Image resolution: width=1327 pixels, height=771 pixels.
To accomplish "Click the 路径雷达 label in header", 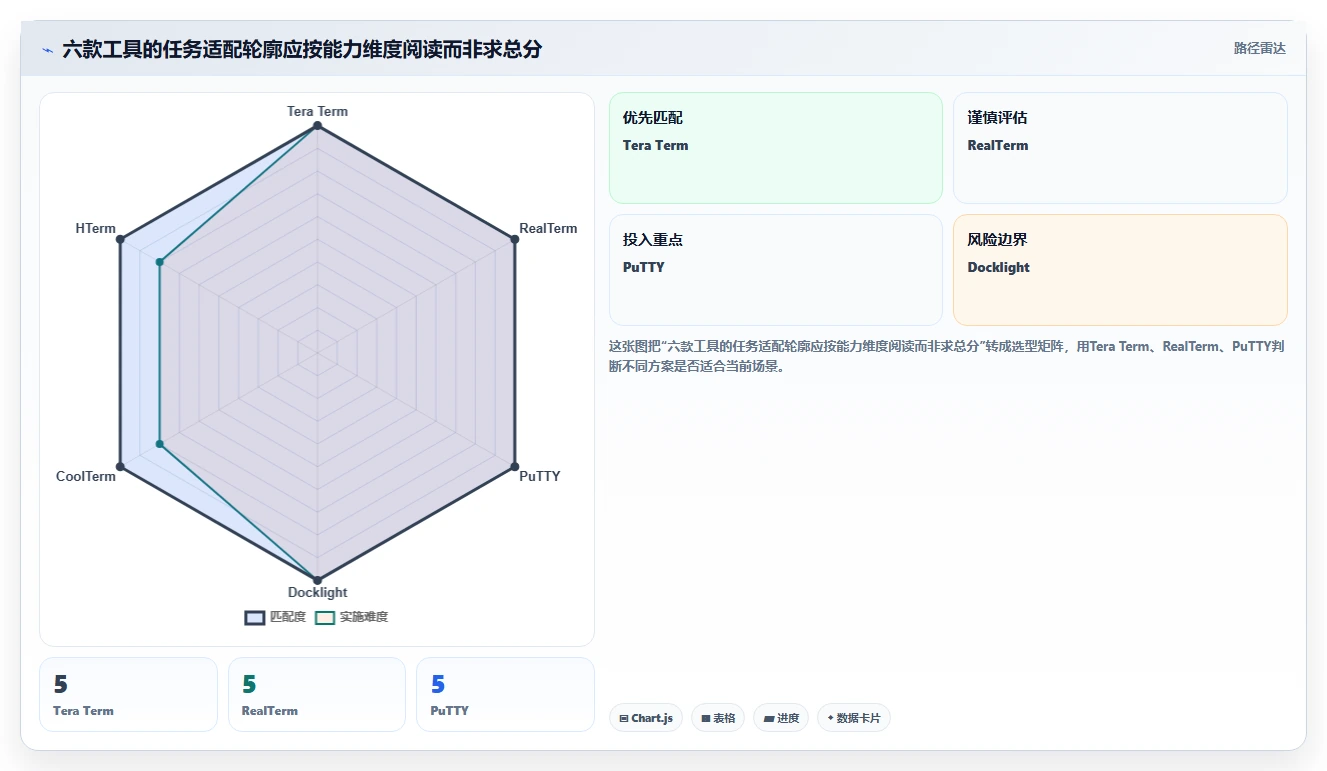I will click(x=1259, y=48).
